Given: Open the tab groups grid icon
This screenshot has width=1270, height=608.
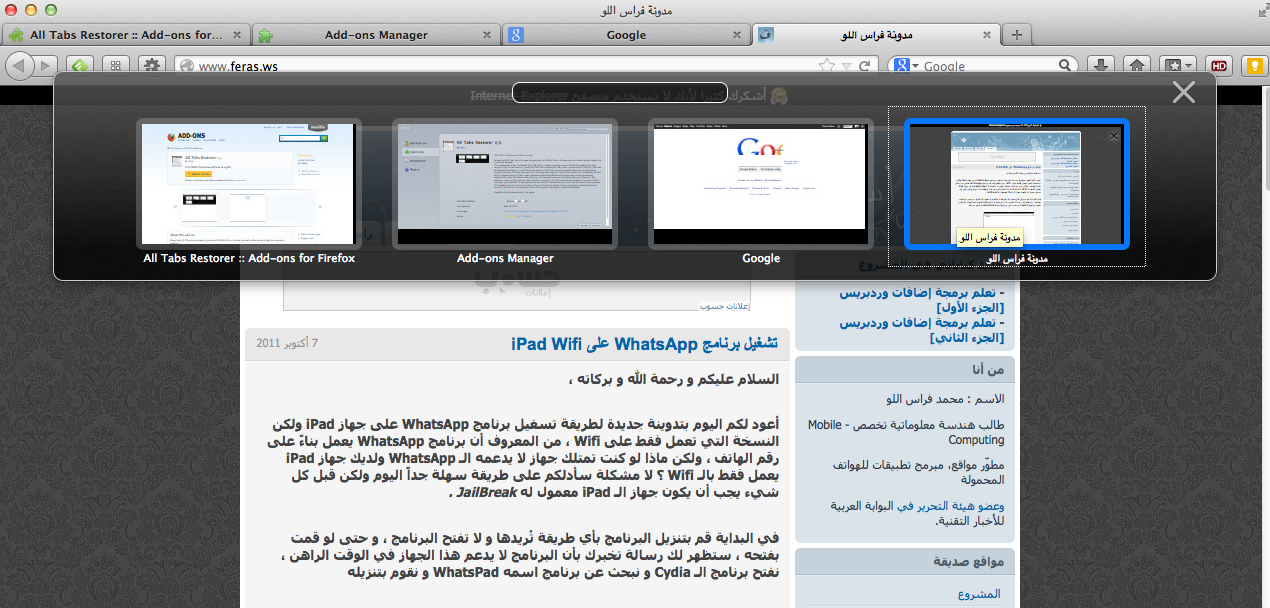Looking at the screenshot, I should coord(116,66).
